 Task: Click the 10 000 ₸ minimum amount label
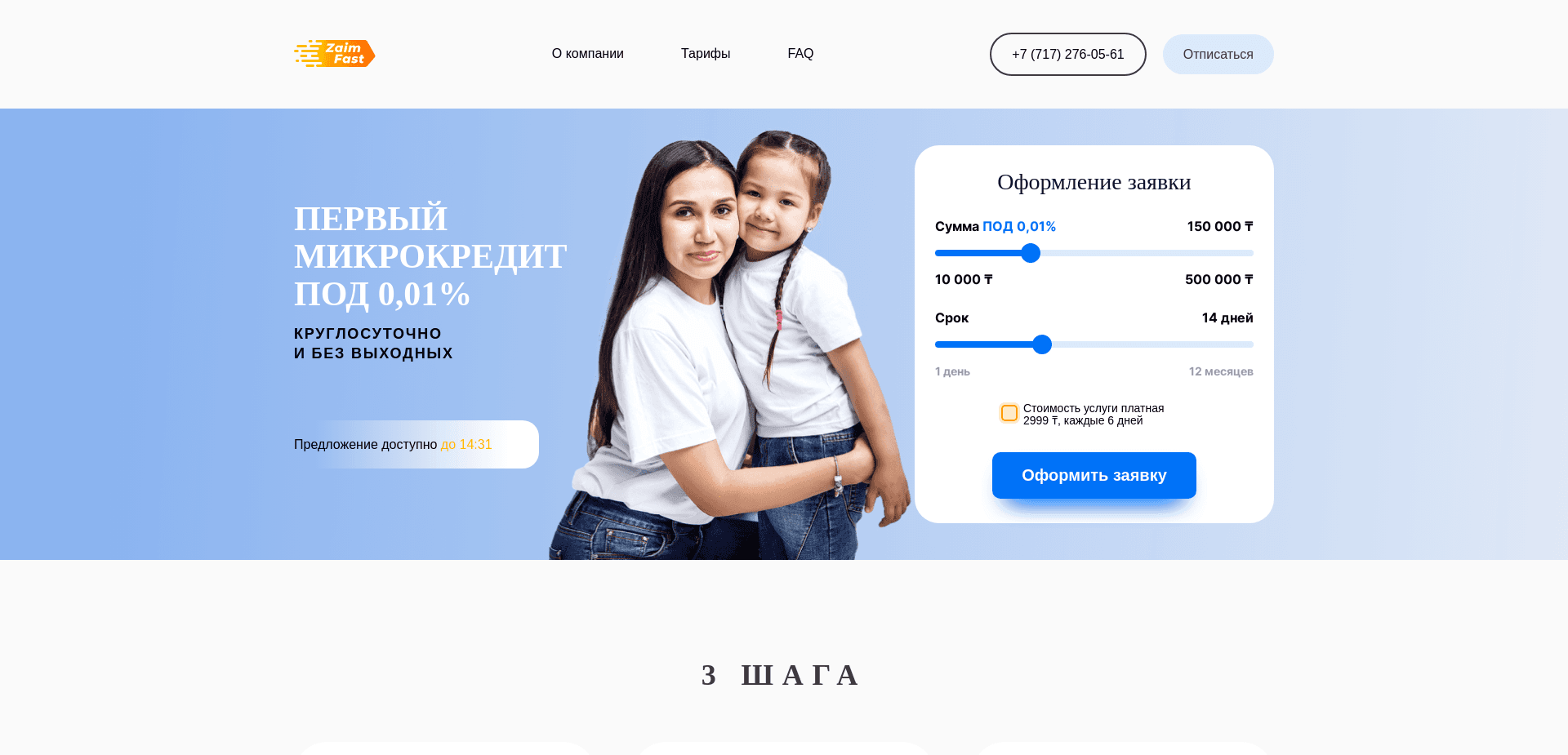[x=964, y=280]
